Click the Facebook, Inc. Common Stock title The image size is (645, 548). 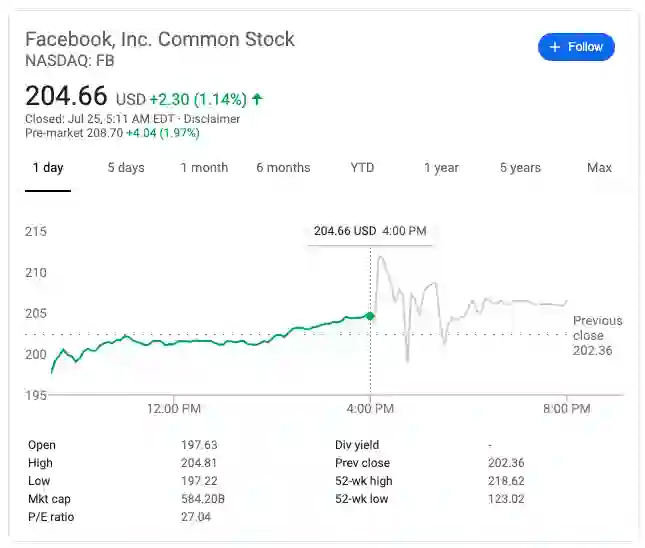pos(160,40)
